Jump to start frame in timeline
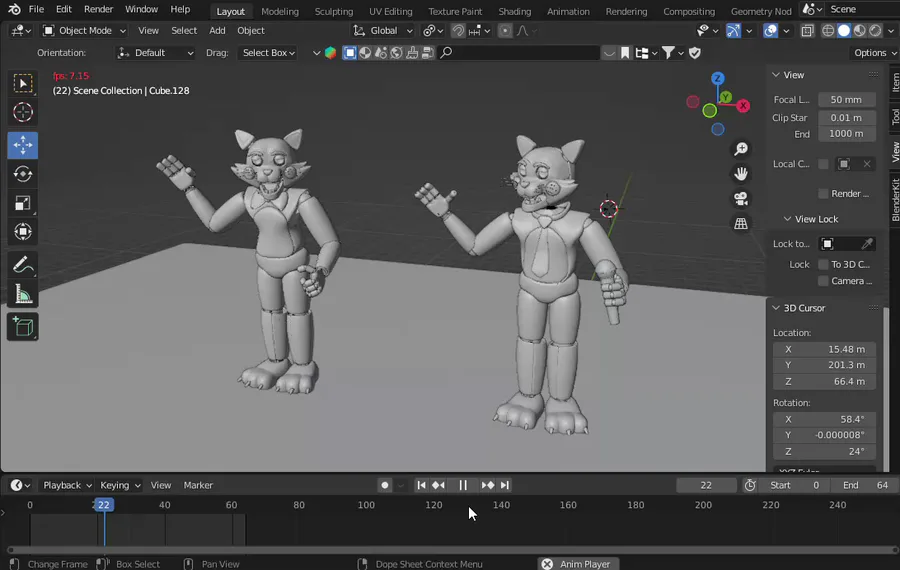 click(x=421, y=485)
